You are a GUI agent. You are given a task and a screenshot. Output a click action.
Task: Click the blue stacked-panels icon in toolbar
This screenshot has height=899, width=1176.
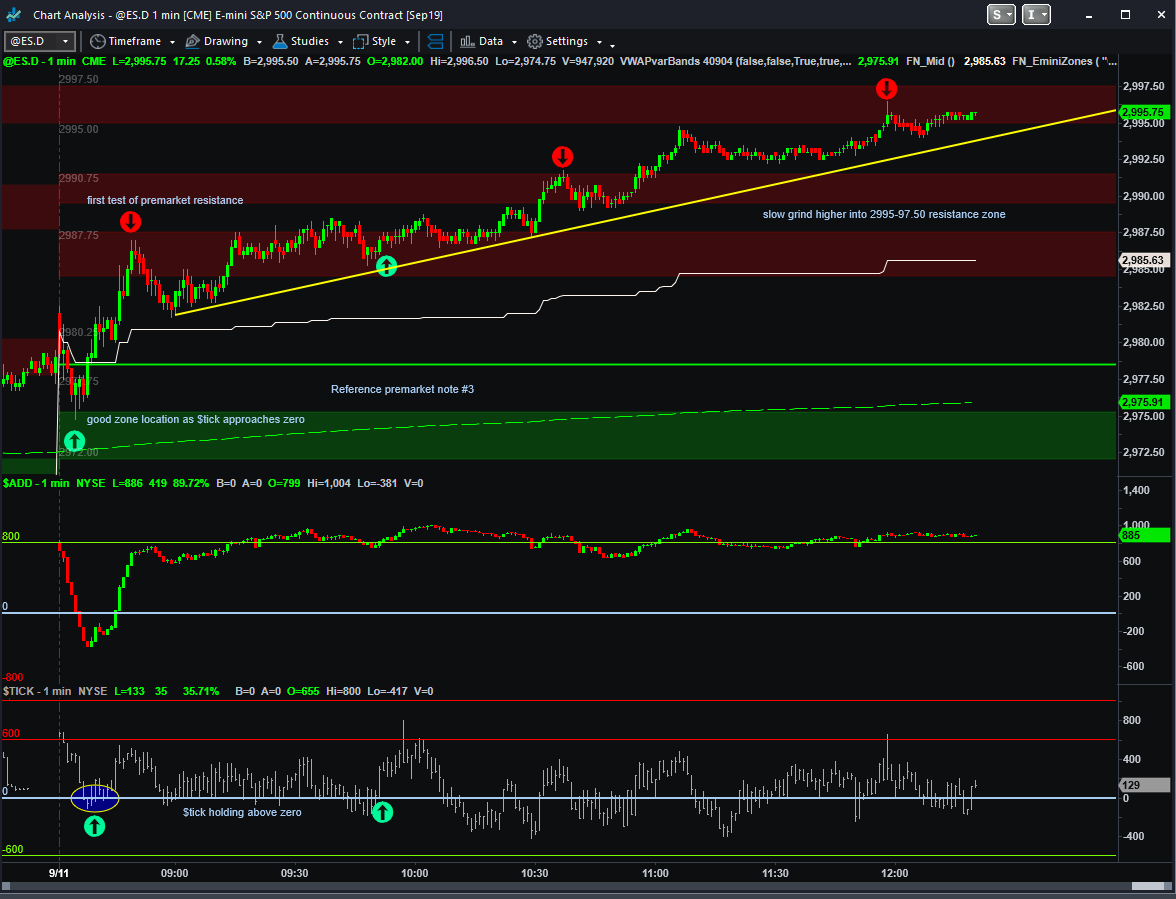pyautogui.click(x=435, y=41)
